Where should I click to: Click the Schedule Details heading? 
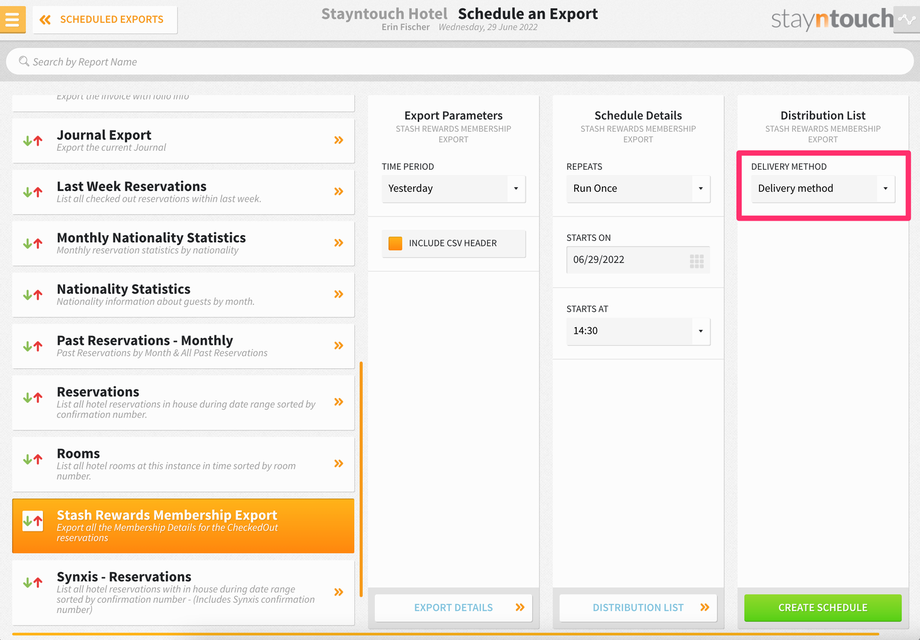(x=638, y=116)
